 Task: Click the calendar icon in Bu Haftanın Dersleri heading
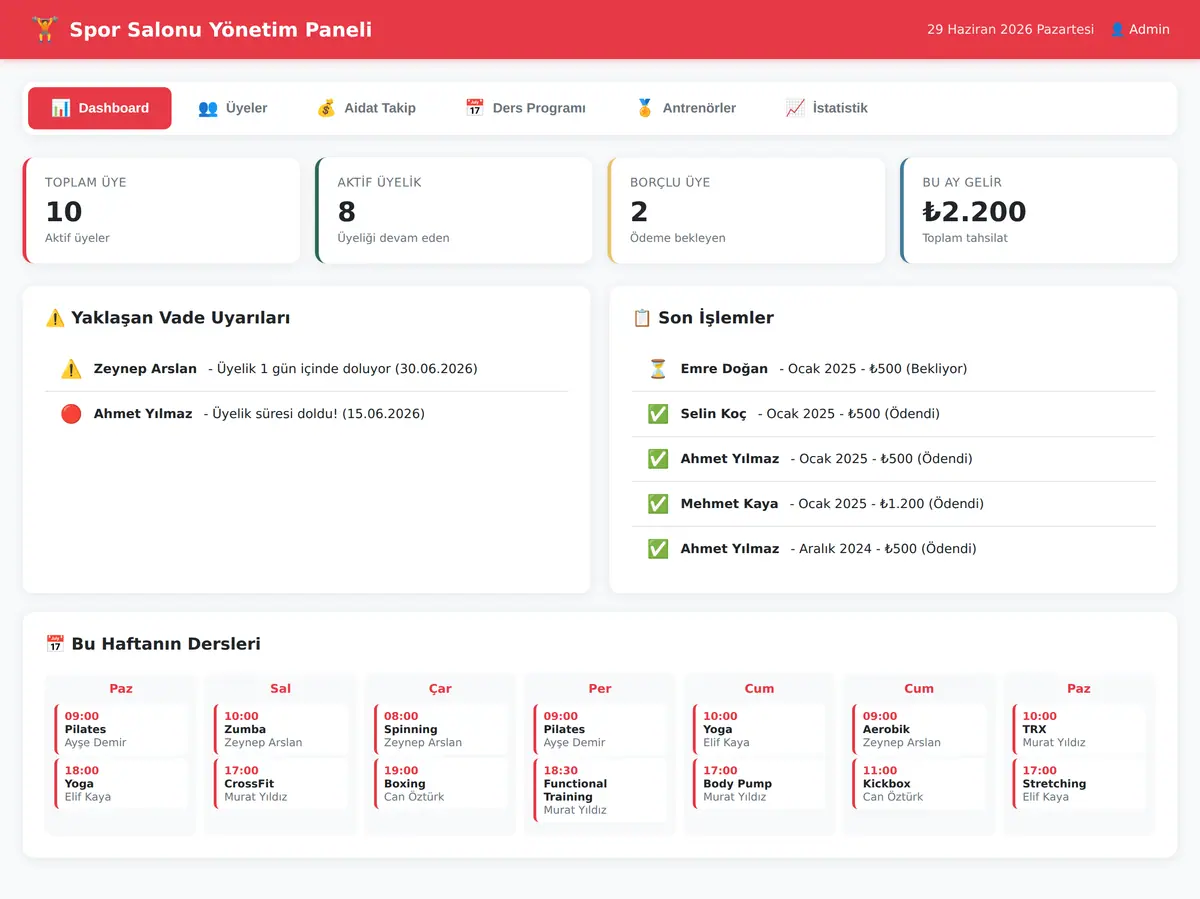55,644
